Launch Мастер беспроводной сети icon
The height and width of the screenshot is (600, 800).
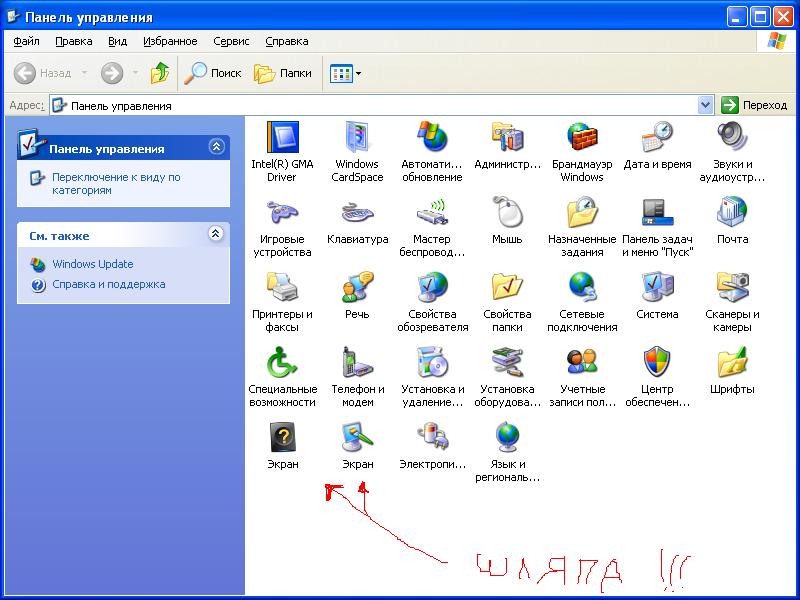[432, 213]
